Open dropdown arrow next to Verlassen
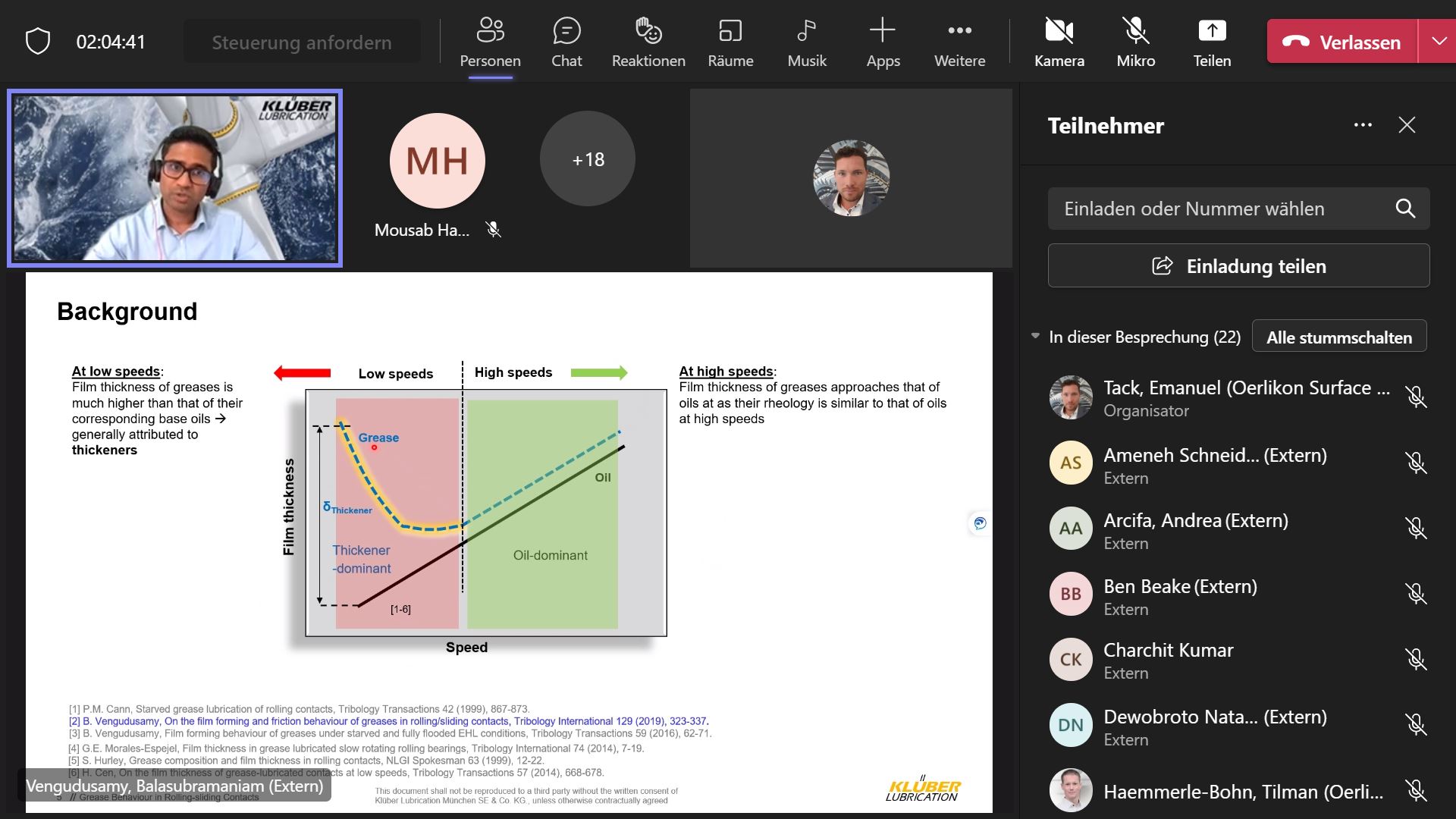 tap(1438, 41)
